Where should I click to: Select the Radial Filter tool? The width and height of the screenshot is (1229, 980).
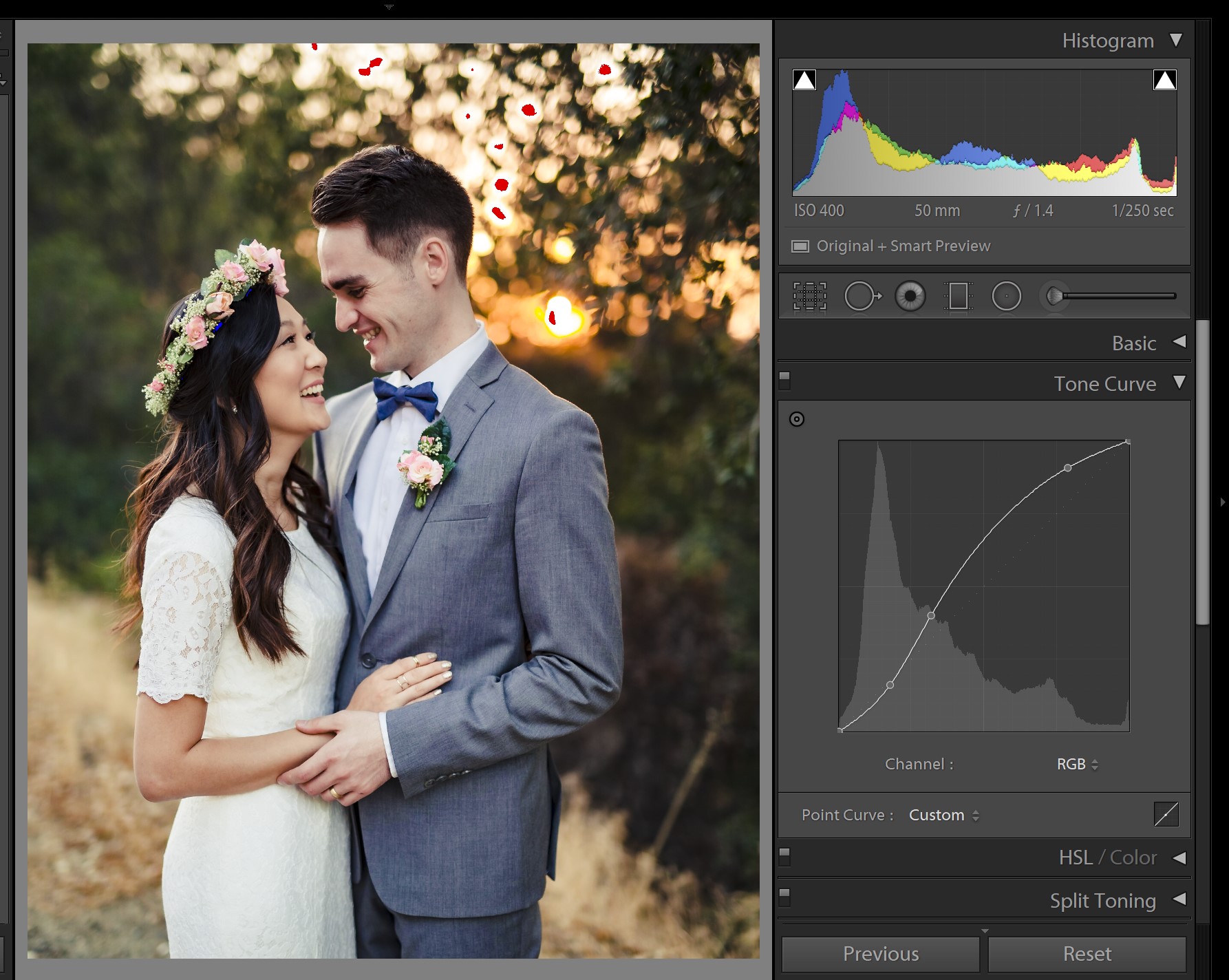click(1006, 297)
